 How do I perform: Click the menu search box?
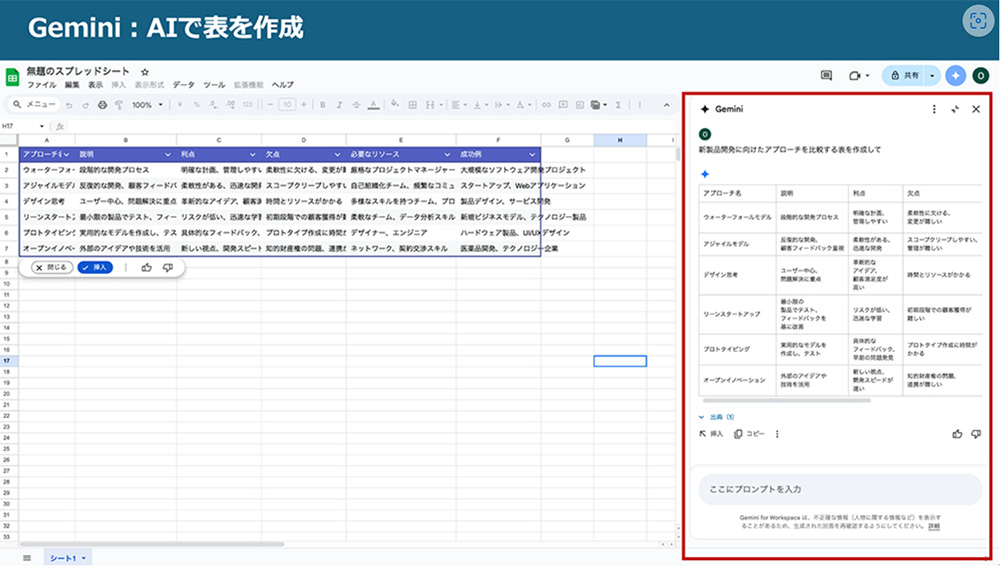click(35, 104)
